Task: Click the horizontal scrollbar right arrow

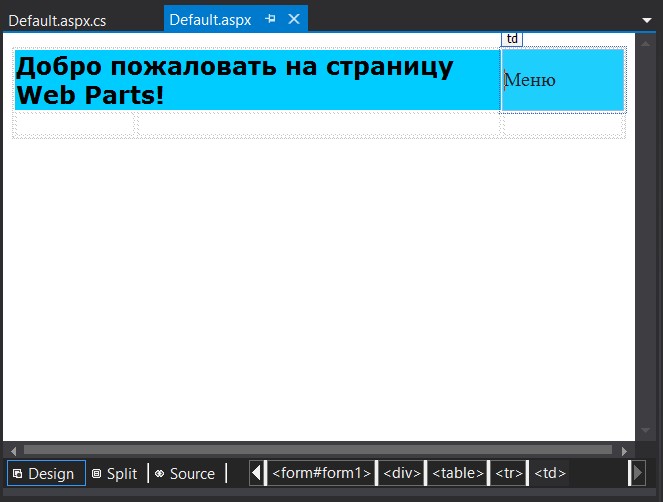Action: point(624,451)
